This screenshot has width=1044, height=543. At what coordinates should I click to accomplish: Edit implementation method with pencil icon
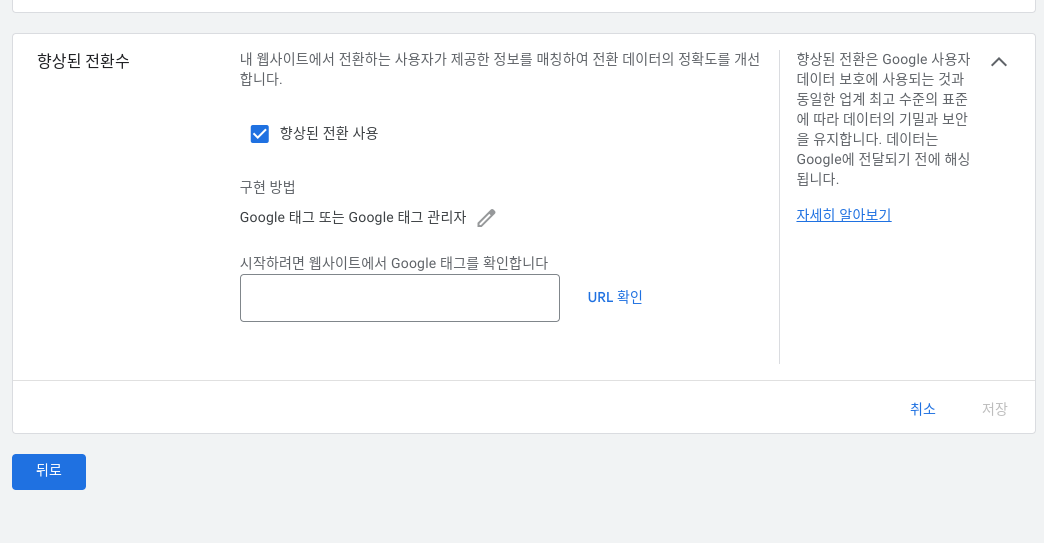(x=487, y=218)
